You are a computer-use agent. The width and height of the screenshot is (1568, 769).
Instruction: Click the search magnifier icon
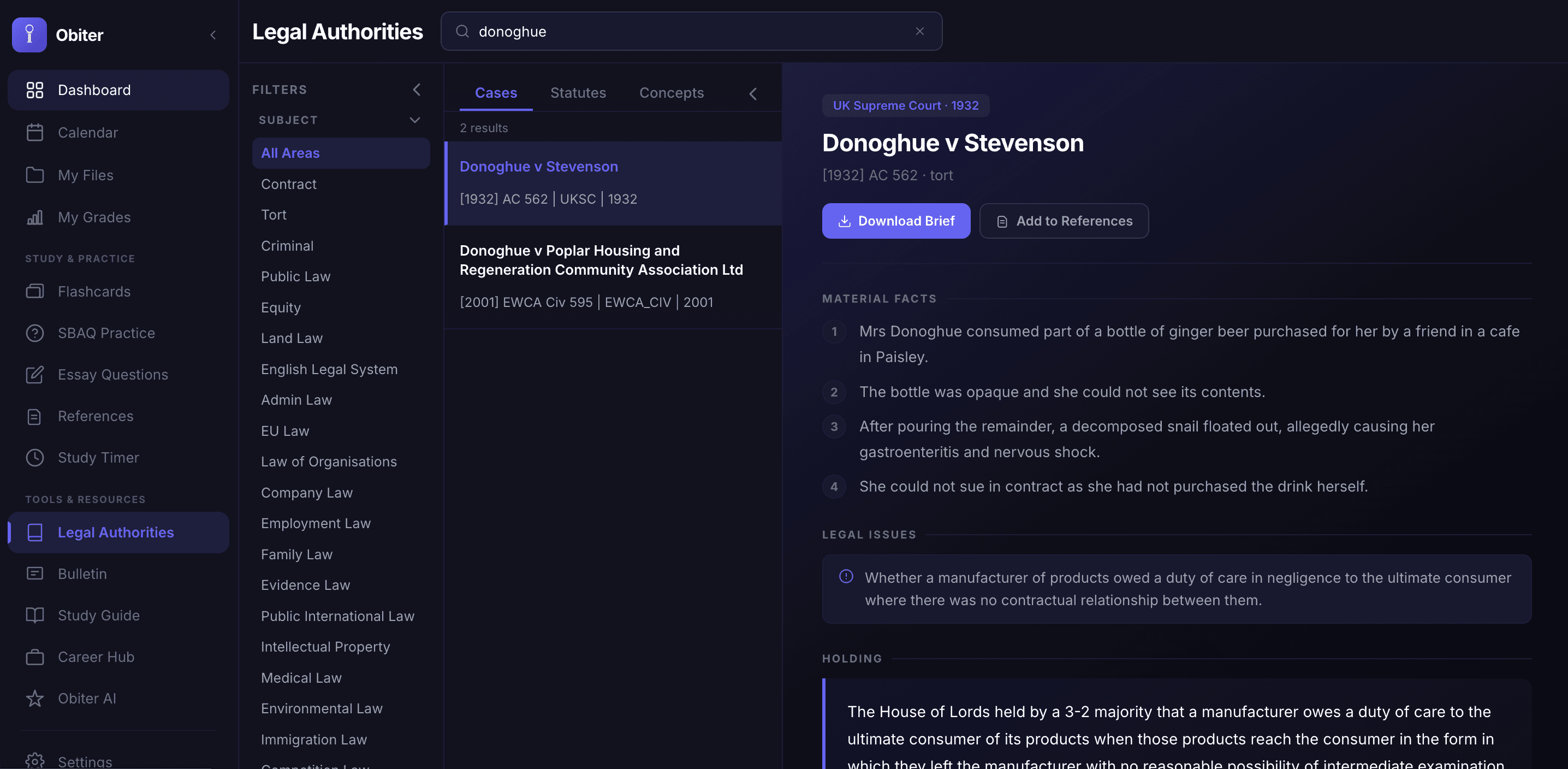coord(462,32)
